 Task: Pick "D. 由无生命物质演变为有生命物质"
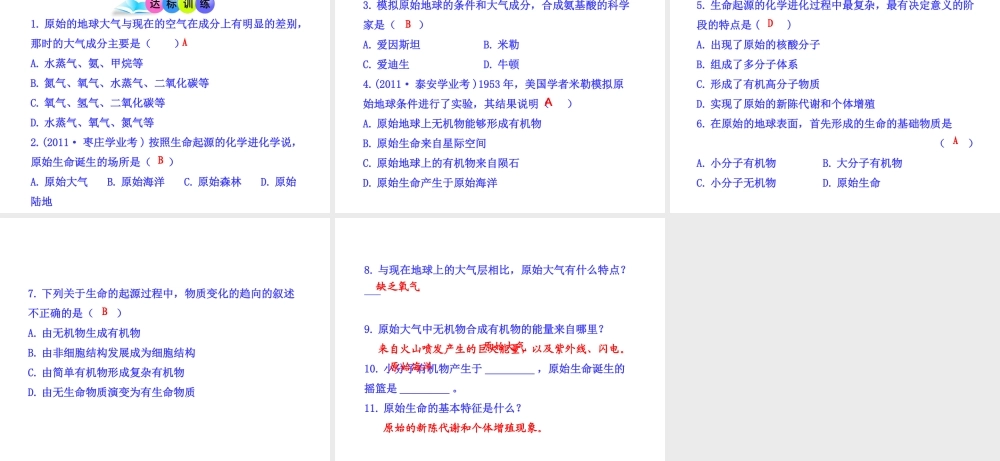coord(112,392)
